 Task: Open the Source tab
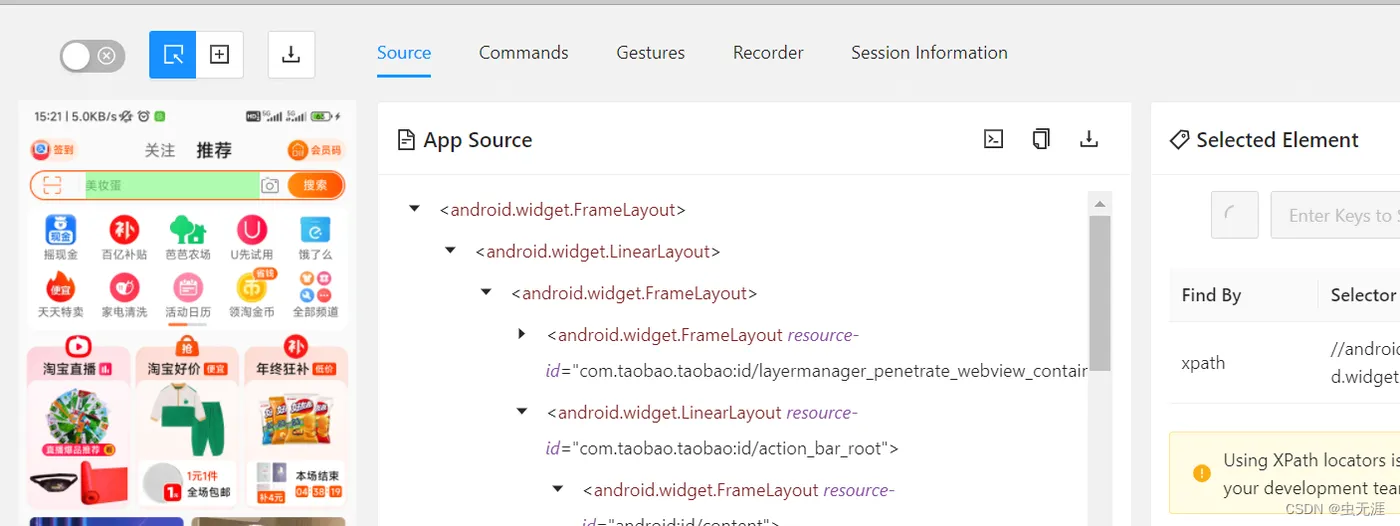pos(404,53)
